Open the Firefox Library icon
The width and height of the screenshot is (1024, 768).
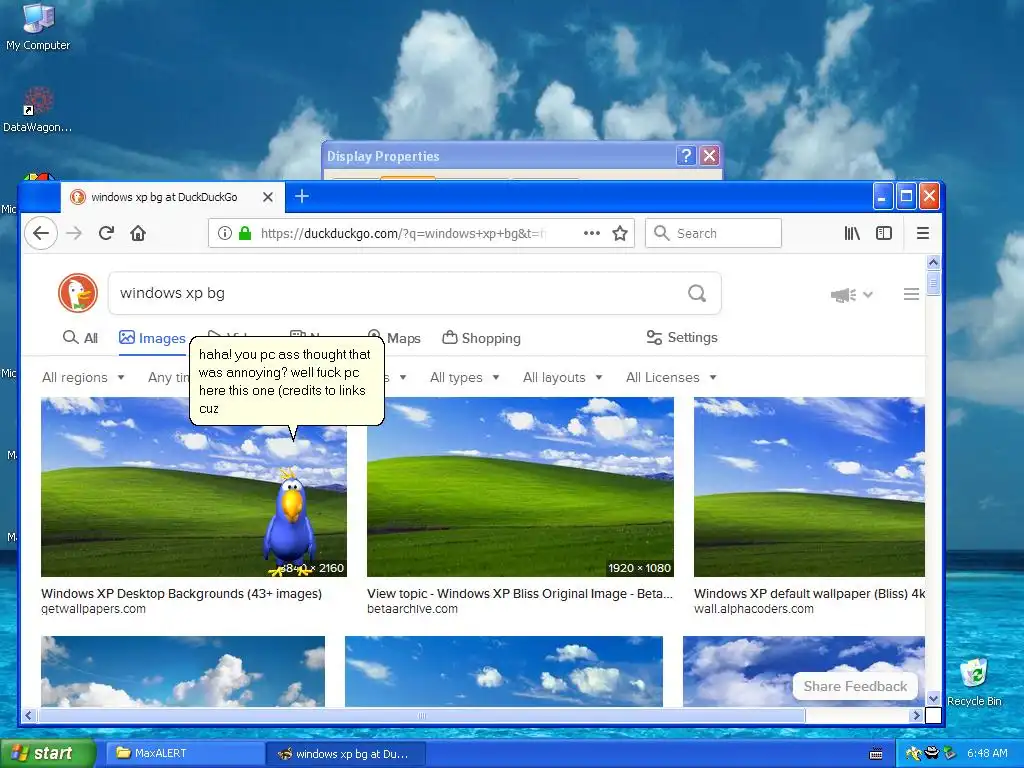(852, 233)
